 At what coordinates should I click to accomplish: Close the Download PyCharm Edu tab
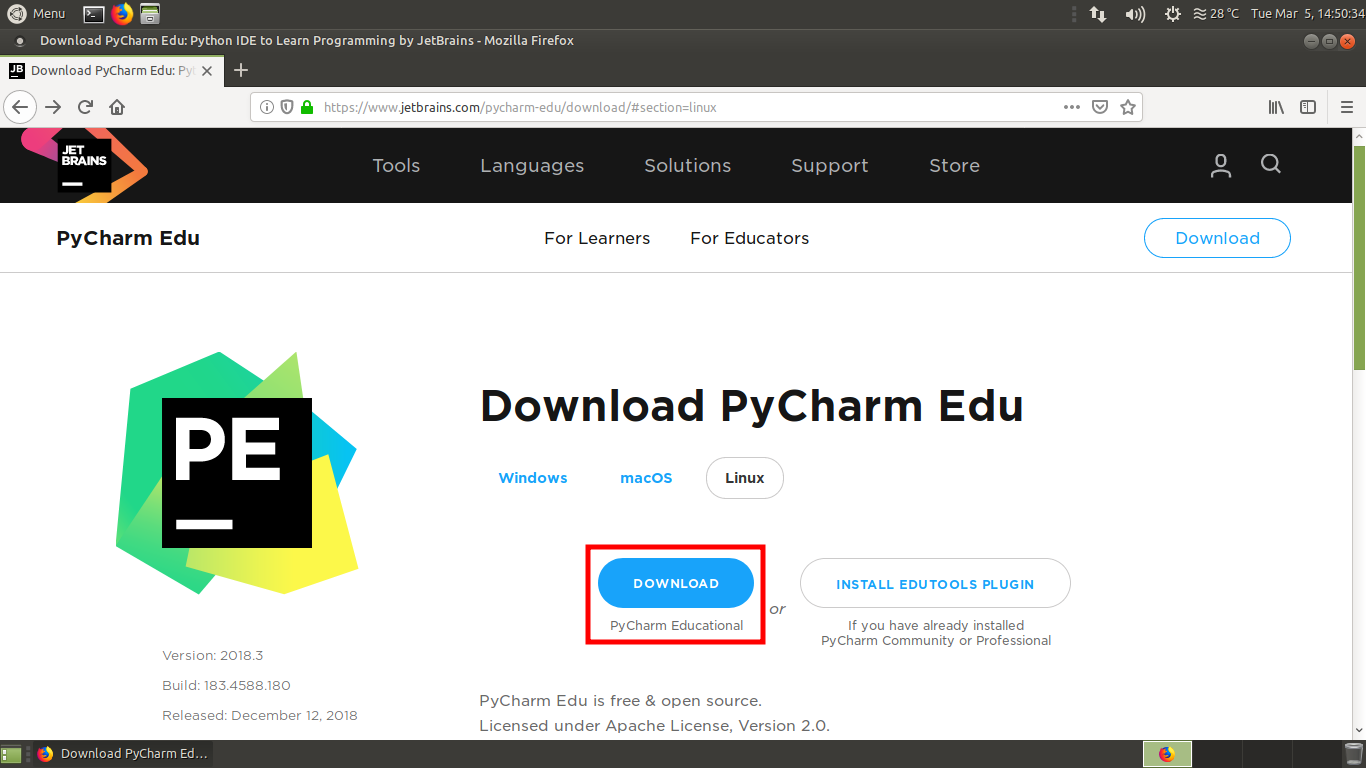(x=208, y=71)
